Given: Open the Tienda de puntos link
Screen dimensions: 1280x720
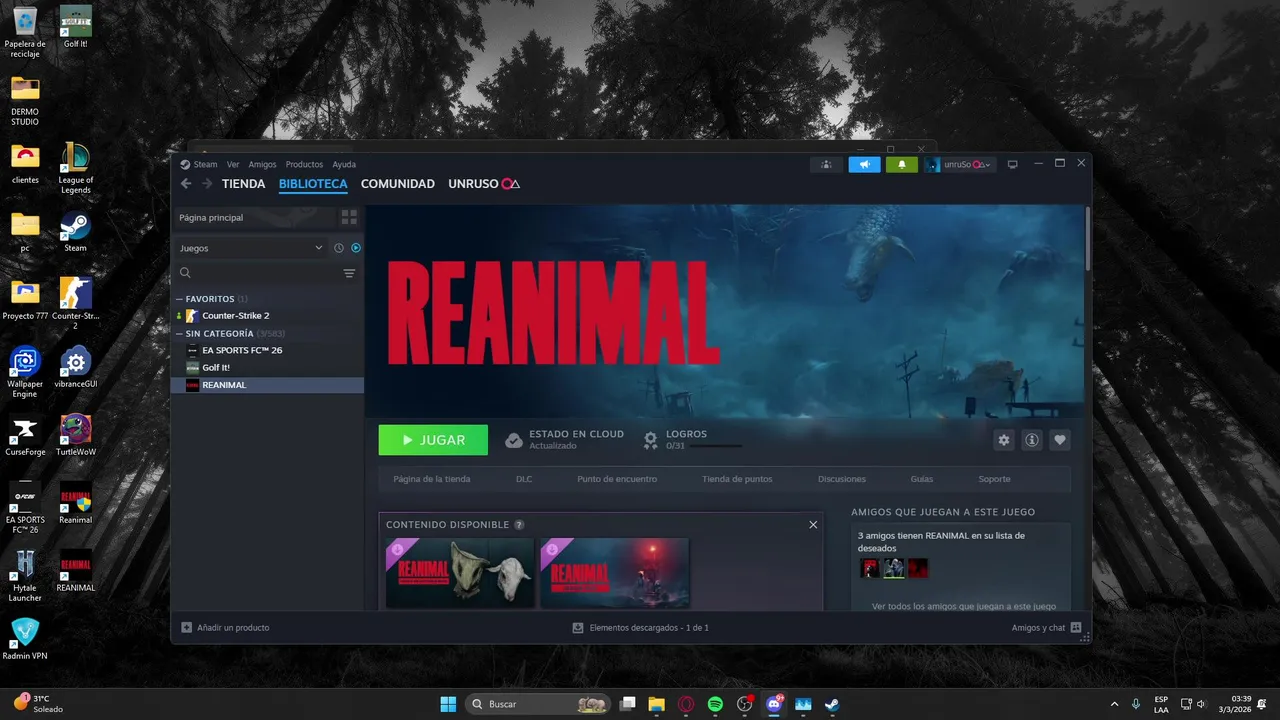Looking at the screenshot, I should coord(737,479).
